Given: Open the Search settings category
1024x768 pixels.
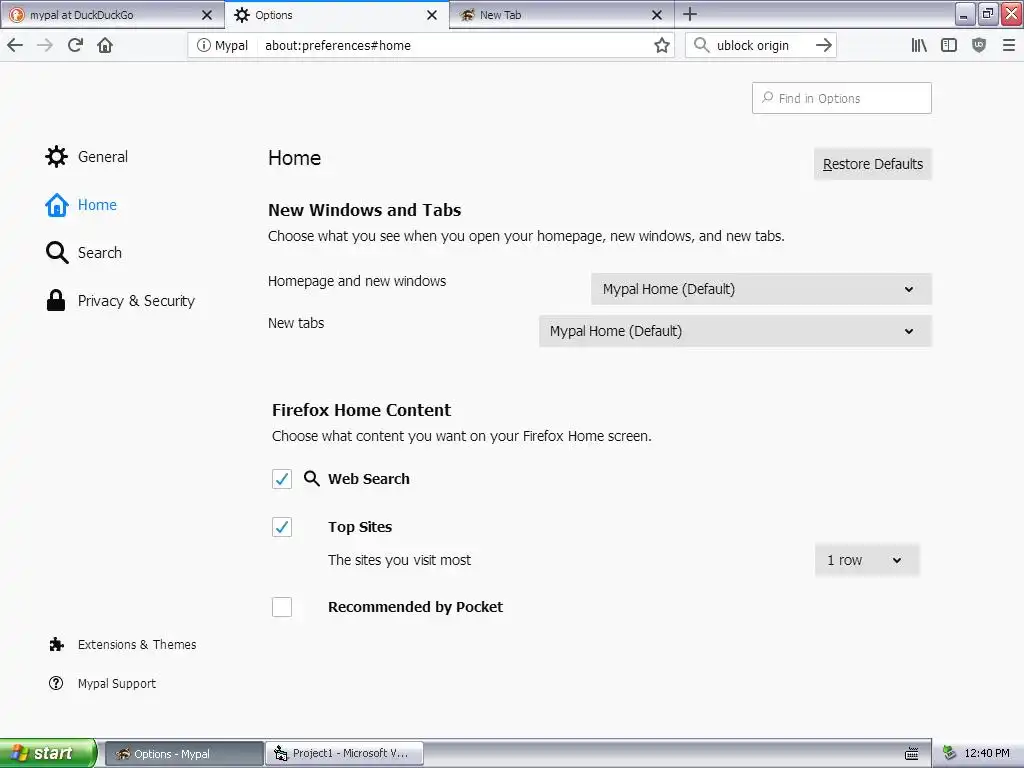Looking at the screenshot, I should pos(84,253).
